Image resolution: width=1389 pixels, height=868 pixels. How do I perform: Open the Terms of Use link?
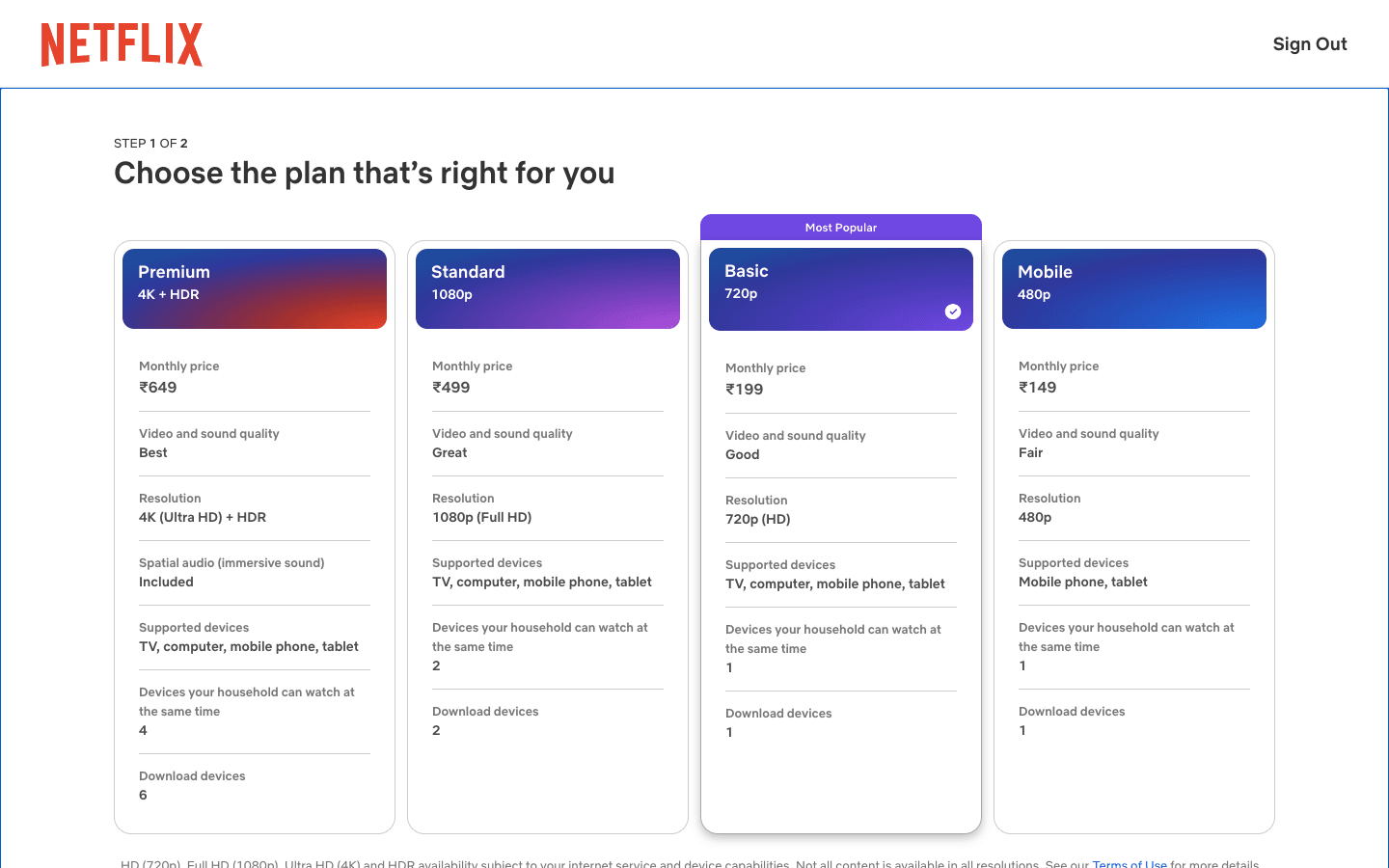[x=1130, y=863]
